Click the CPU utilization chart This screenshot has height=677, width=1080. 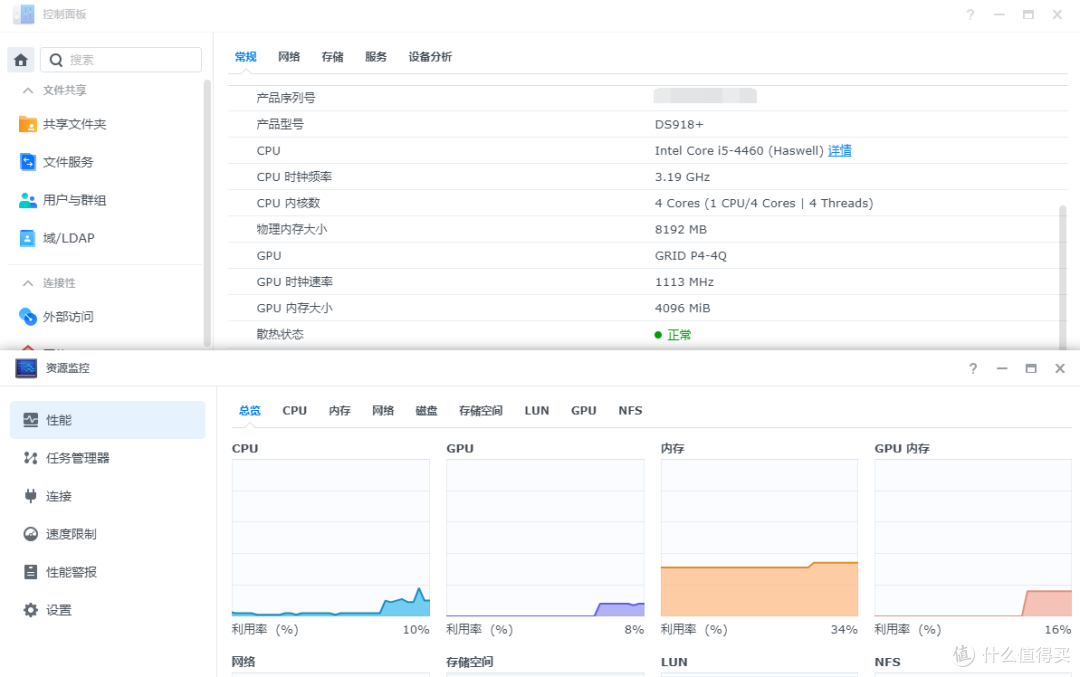click(x=331, y=538)
